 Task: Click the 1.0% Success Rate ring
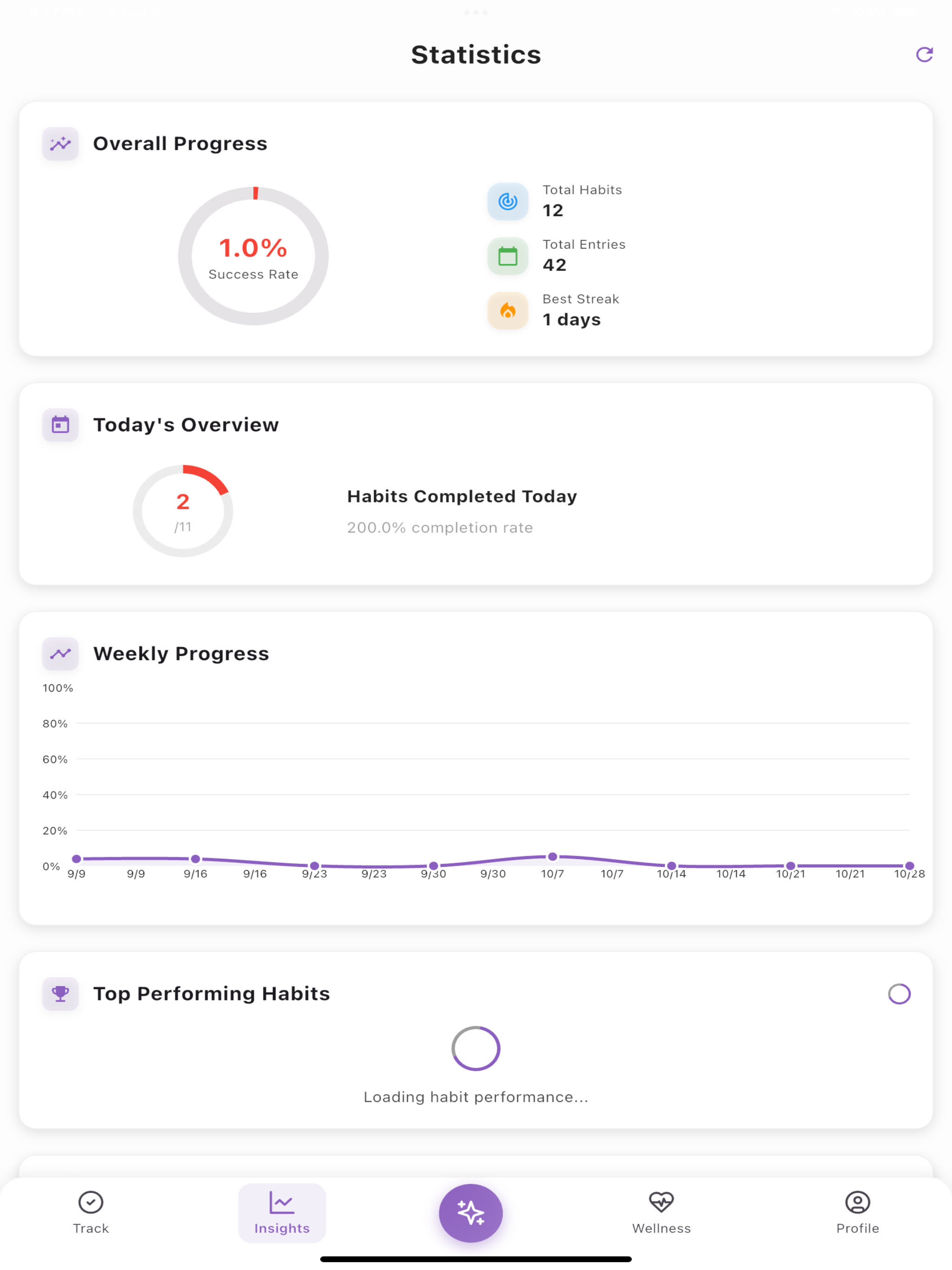pos(253,256)
